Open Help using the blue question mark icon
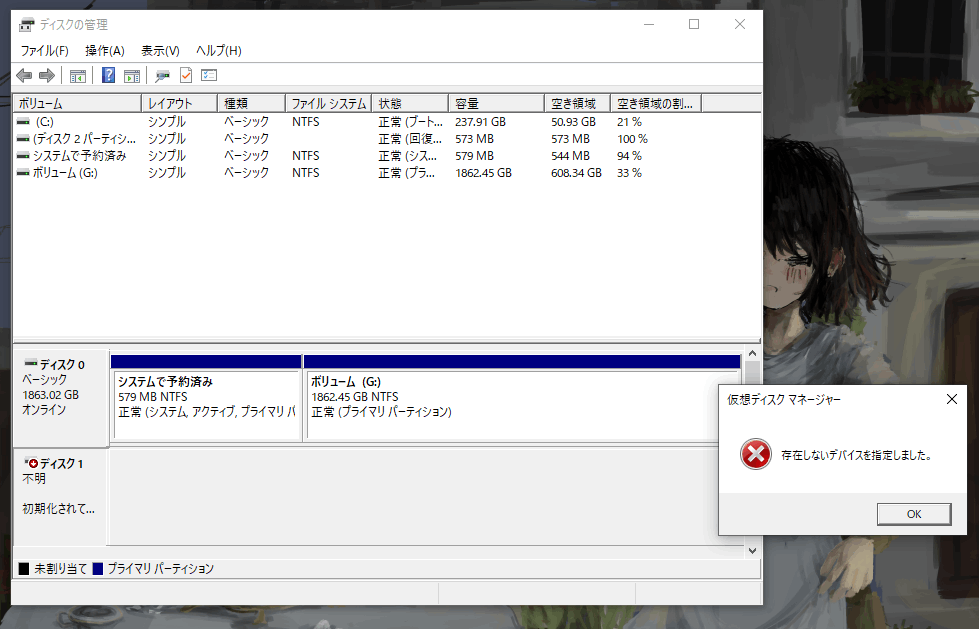 click(107, 75)
